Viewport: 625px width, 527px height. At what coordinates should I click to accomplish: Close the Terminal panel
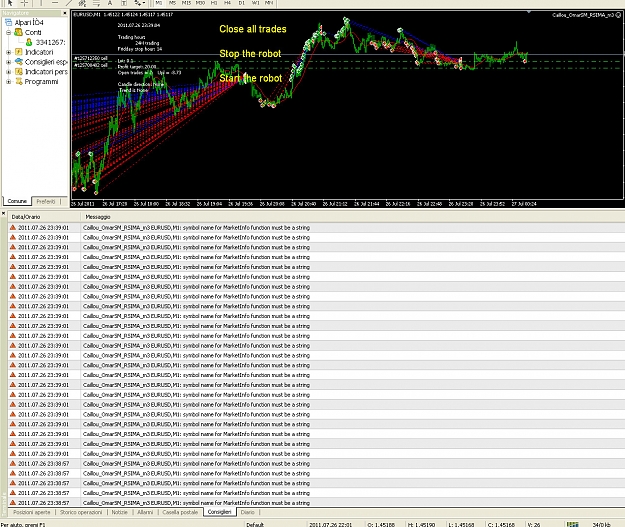[3, 214]
